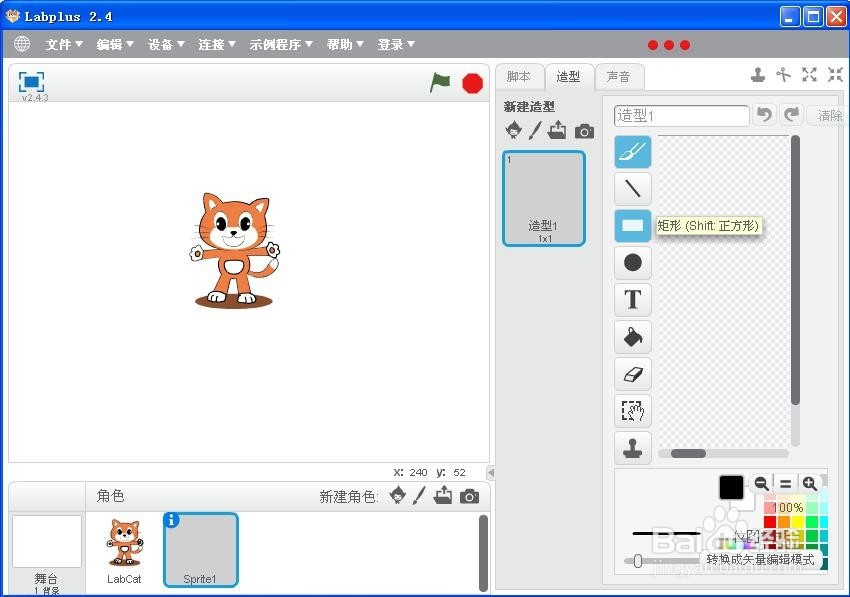
Task: Select the paintbrush tool
Action: (x=633, y=152)
